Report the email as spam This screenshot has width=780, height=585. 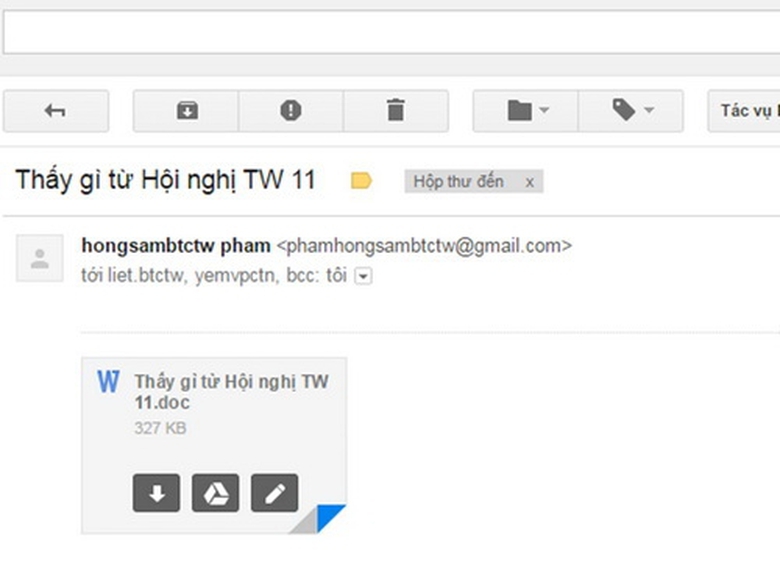pos(291,111)
